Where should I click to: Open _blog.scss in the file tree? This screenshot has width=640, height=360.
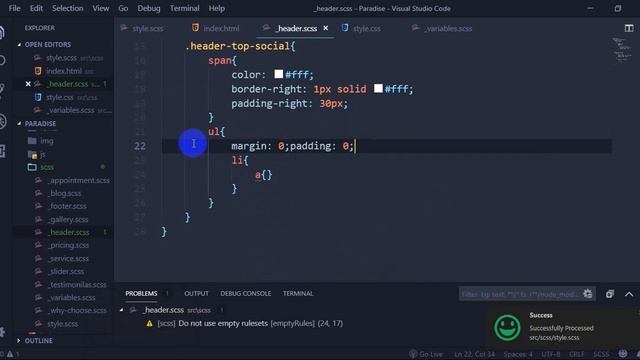pos(65,193)
